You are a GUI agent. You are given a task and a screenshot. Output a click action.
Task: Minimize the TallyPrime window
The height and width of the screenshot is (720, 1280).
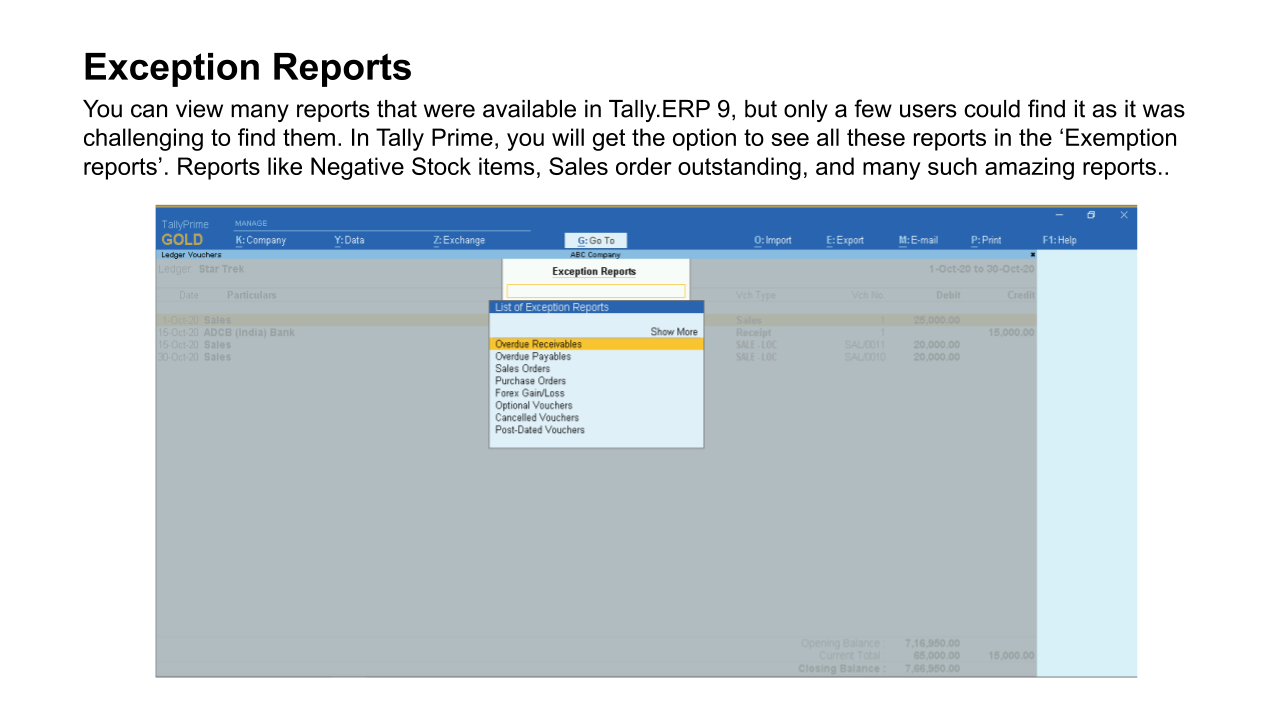pyautogui.click(x=1060, y=215)
